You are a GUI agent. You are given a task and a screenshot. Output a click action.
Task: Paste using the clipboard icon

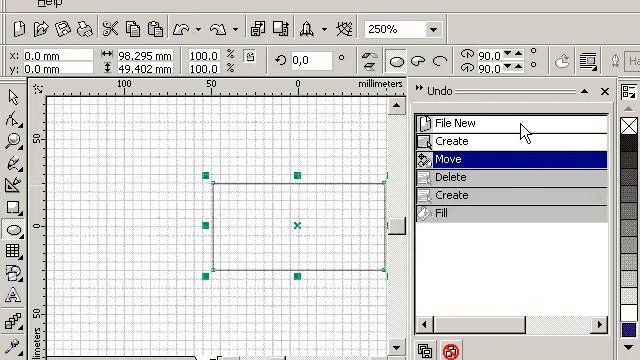tap(155, 29)
